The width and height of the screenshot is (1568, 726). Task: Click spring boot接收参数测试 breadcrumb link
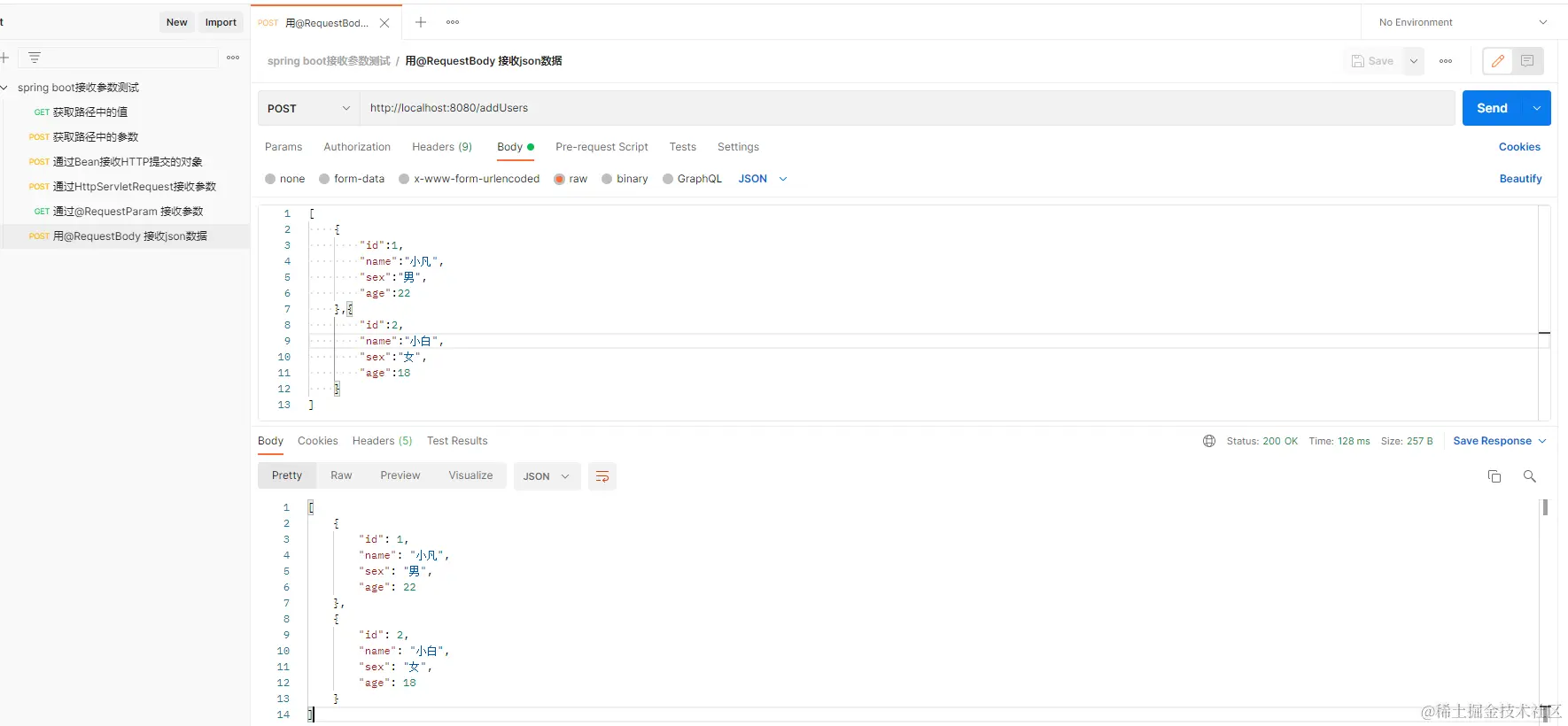tap(329, 61)
